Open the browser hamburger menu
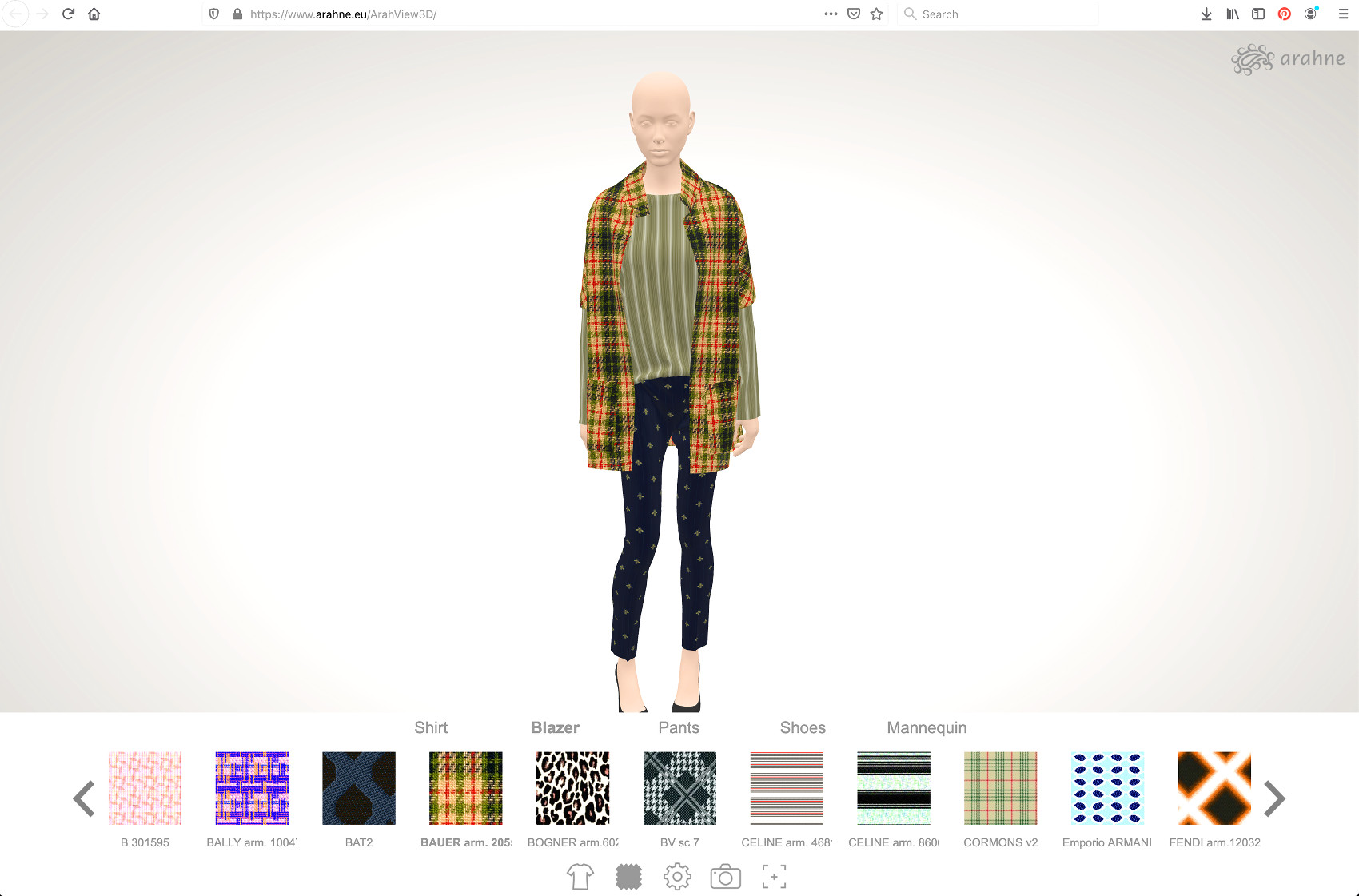Viewport: 1359px width, 896px height. 1343,14
